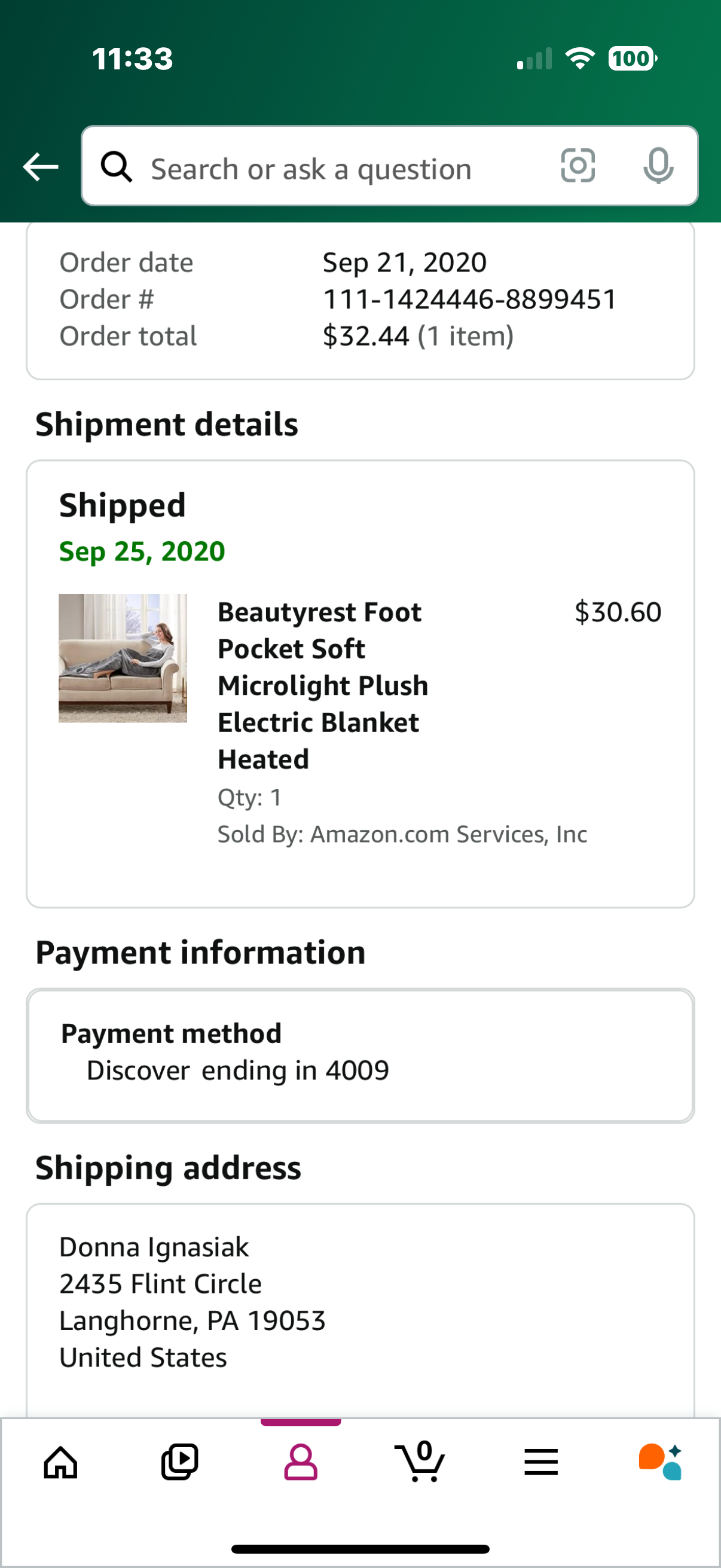The image size is (721, 1568).
Task: Open the account profile tab icon
Action: pos(301,1462)
